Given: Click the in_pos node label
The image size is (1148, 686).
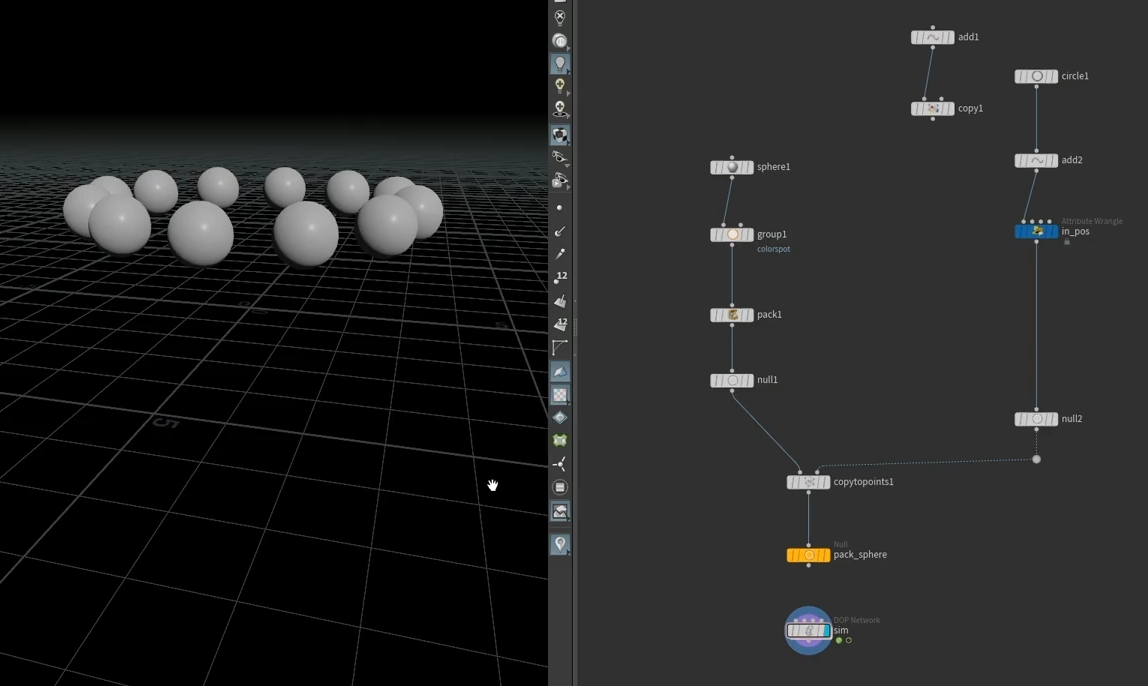Looking at the screenshot, I should point(1076,231).
